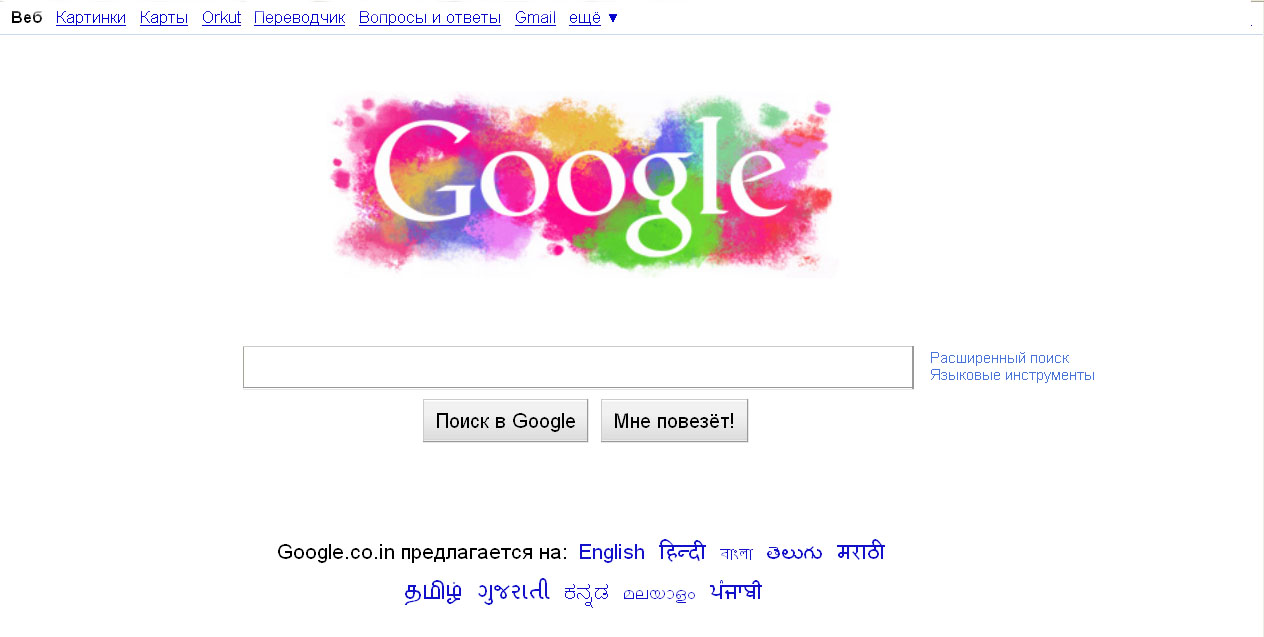Focus the Google search input field
The image size is (1264, 637).
click(x=578, y=367)
